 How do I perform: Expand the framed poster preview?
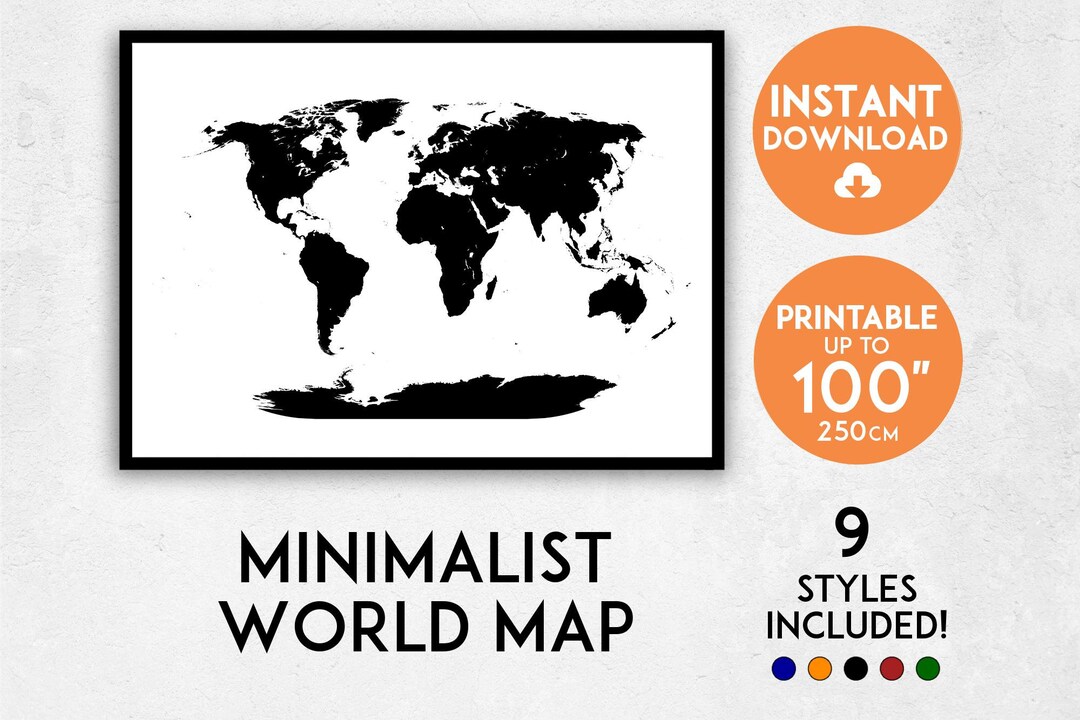pyautogui.click(x=420, y=250)
